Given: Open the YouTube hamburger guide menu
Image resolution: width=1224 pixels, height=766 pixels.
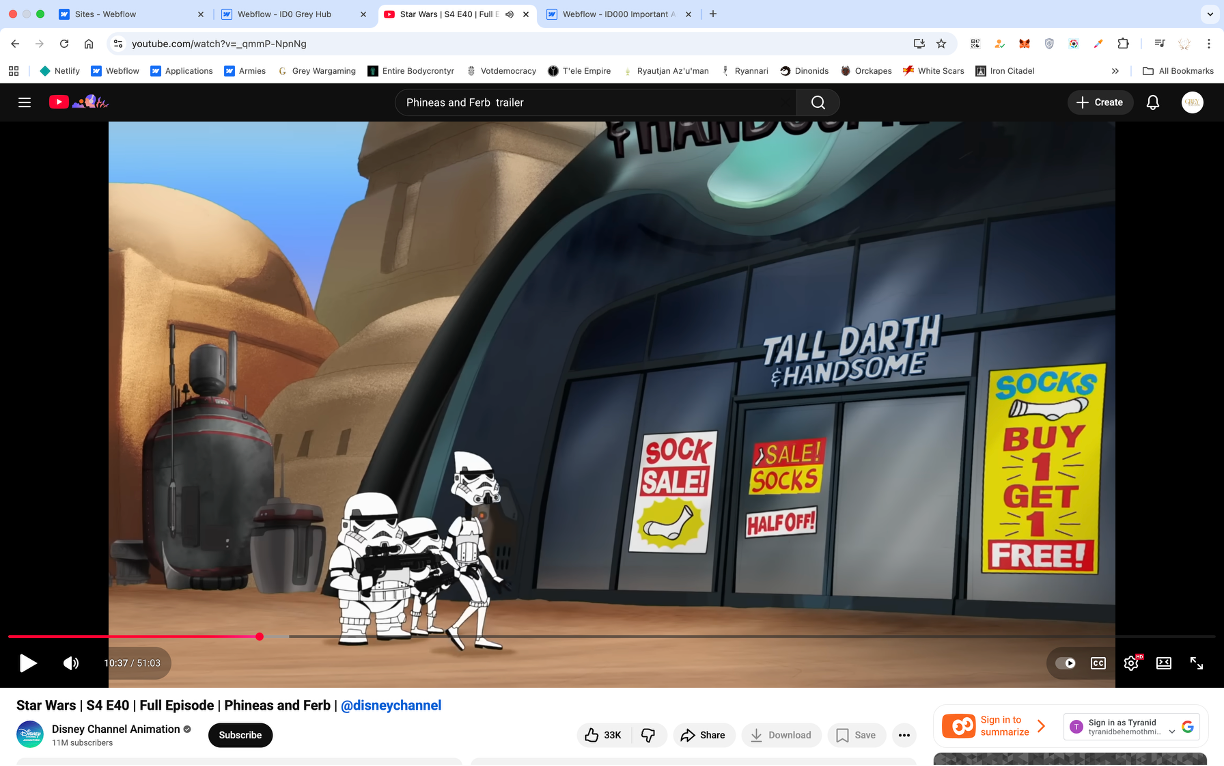Looking at the screenshot, I should [25, 102].
